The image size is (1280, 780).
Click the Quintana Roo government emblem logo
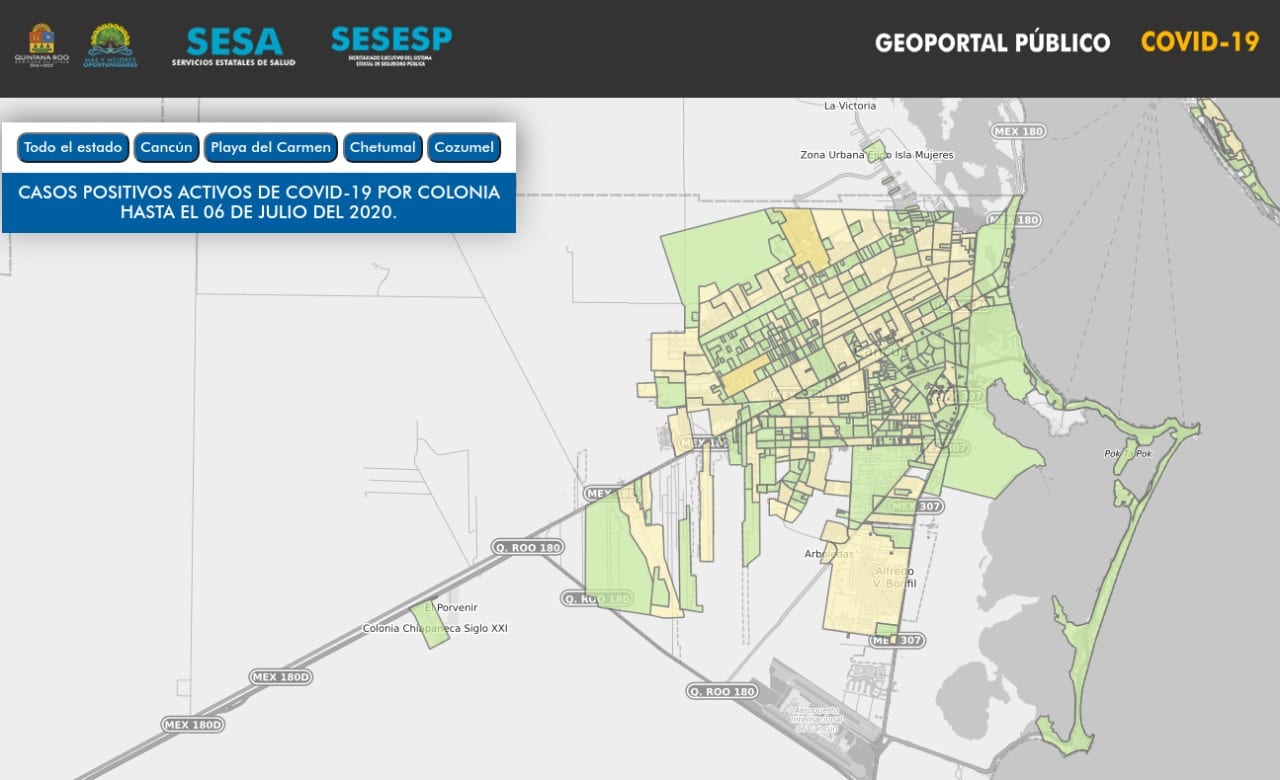[x=40, y=40]
